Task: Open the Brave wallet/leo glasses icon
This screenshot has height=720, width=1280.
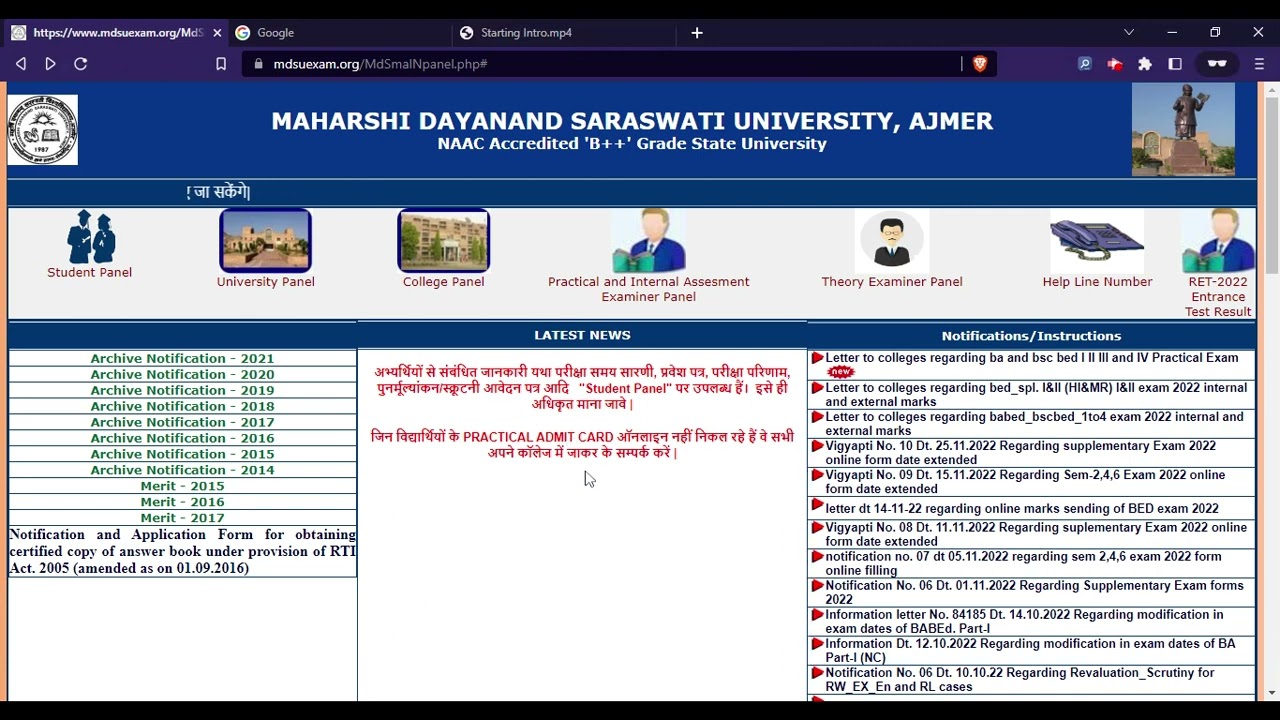Action: [x=1217, y=64]
